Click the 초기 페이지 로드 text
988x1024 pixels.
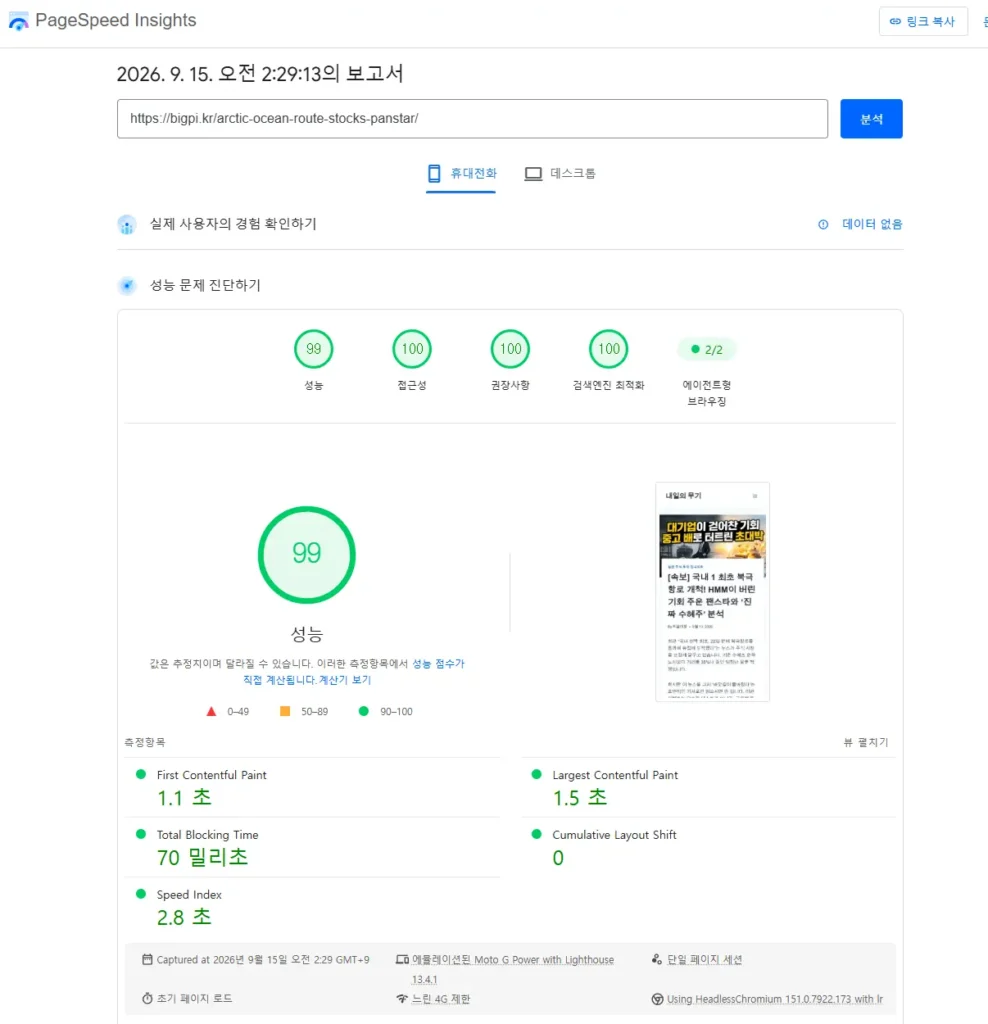click(x=195, y=999)
